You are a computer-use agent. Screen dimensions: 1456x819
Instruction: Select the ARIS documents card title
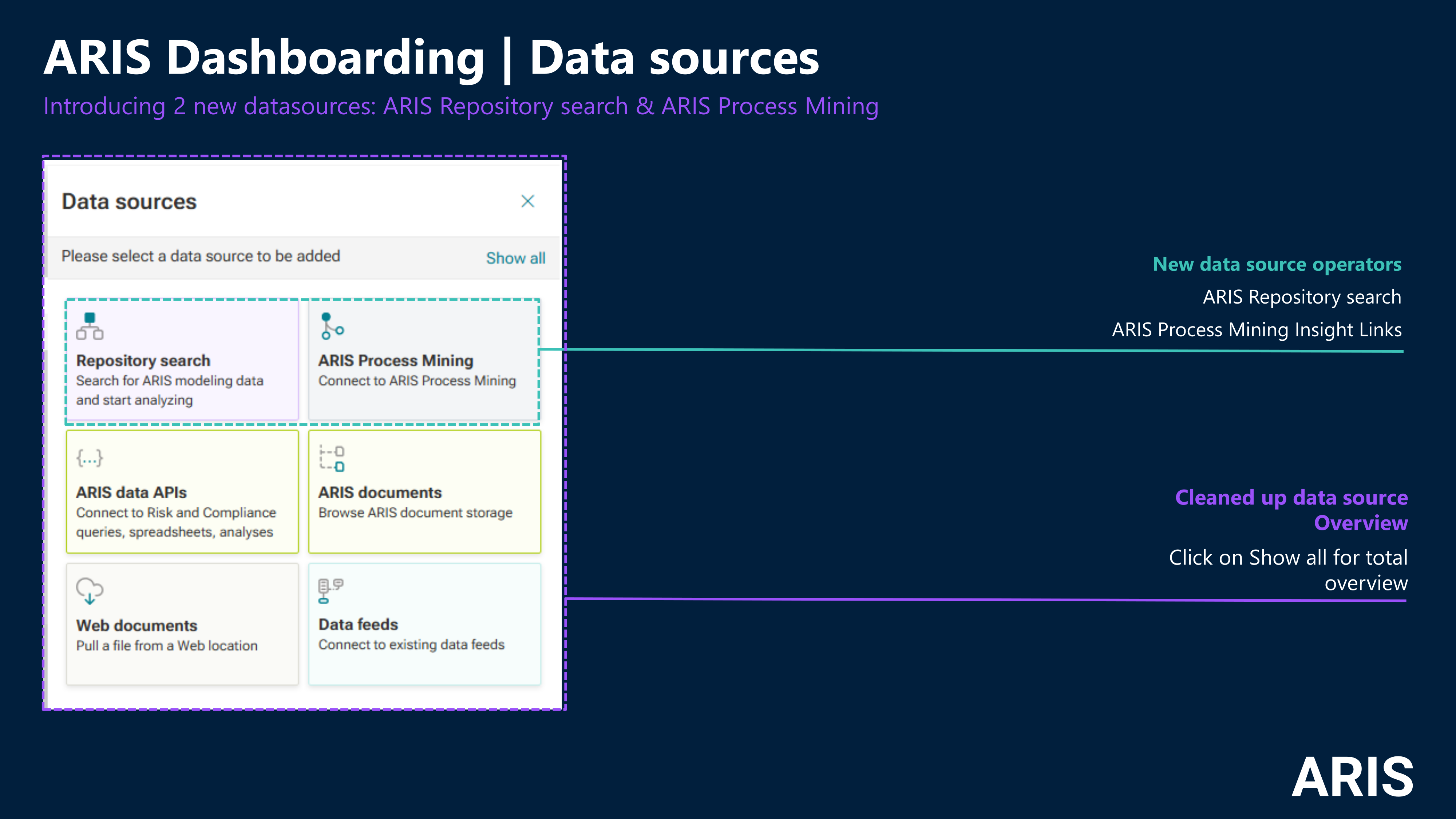(x=380, y=493)
